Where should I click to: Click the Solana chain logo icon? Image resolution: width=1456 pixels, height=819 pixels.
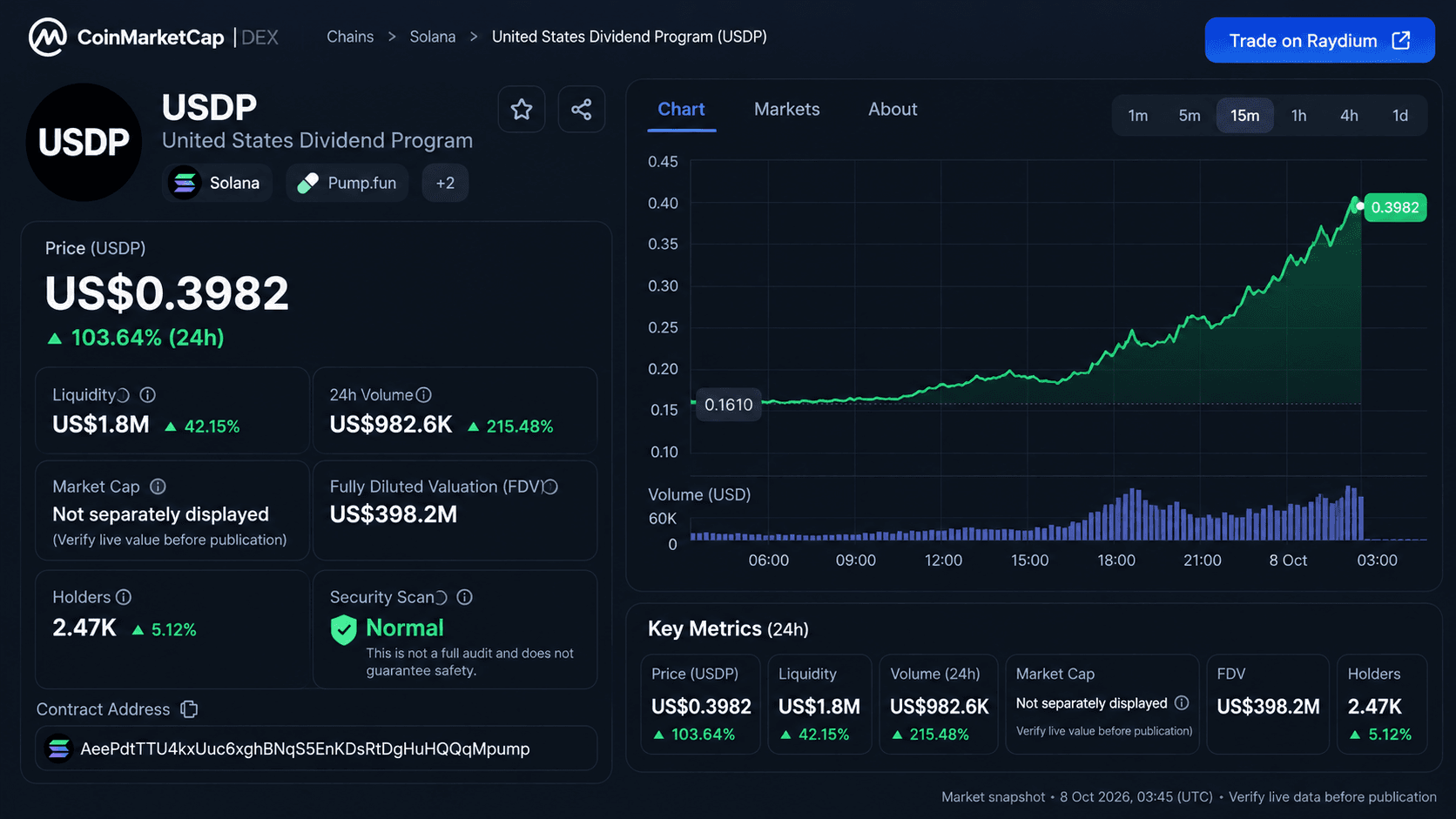(185, 183)
